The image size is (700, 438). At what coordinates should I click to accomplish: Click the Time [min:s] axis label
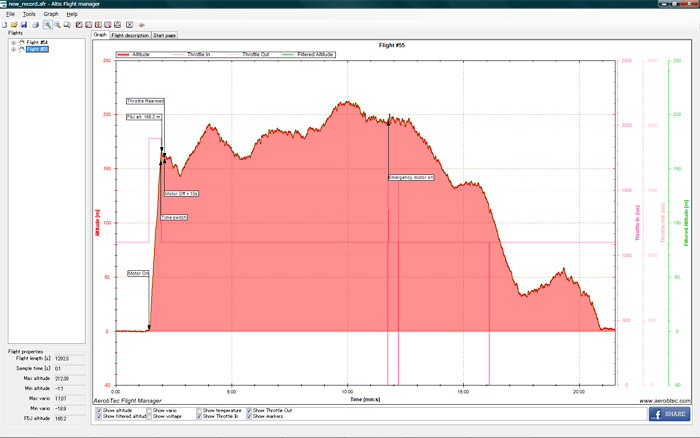[365, 399]
